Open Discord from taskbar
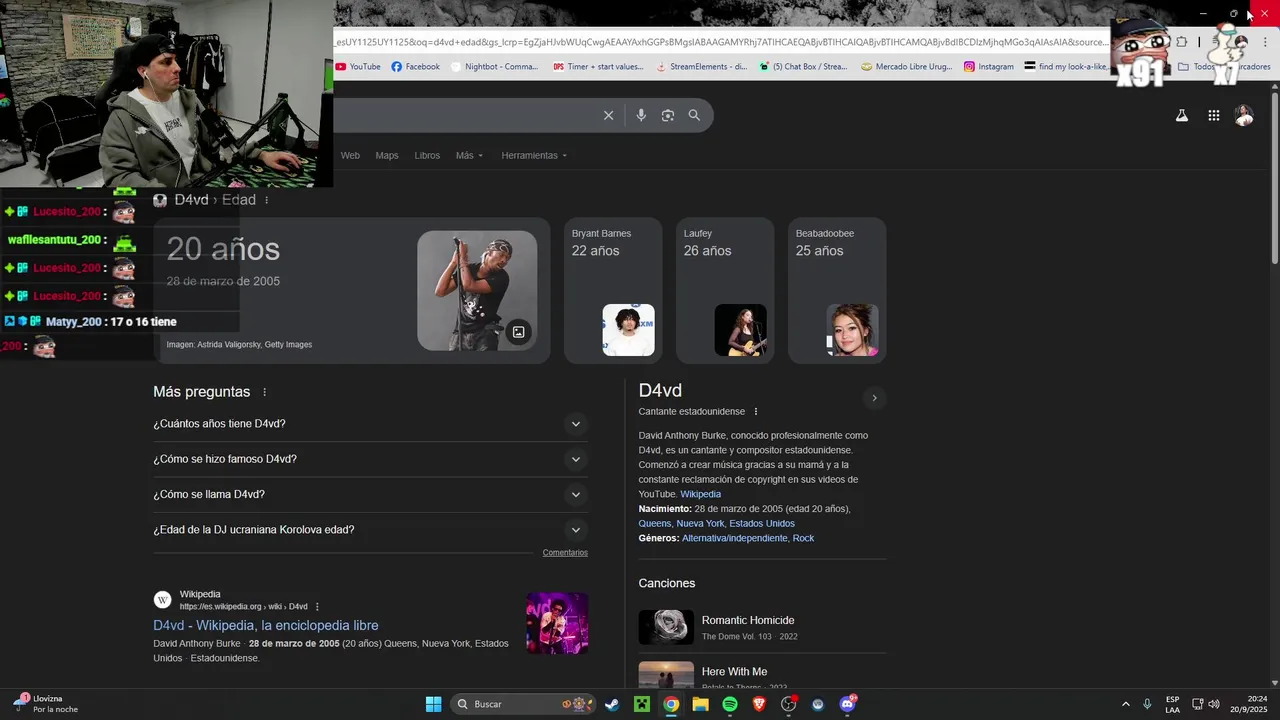Screen dimensions: 1280x720 tap(848, 704)
